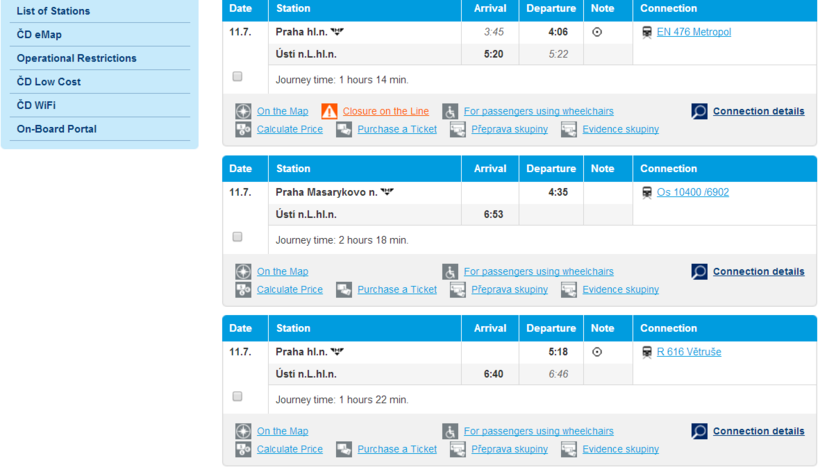Open Connection details for R 616 Vétruše
The image size is (820, 474).
click(x=758, y=431)
